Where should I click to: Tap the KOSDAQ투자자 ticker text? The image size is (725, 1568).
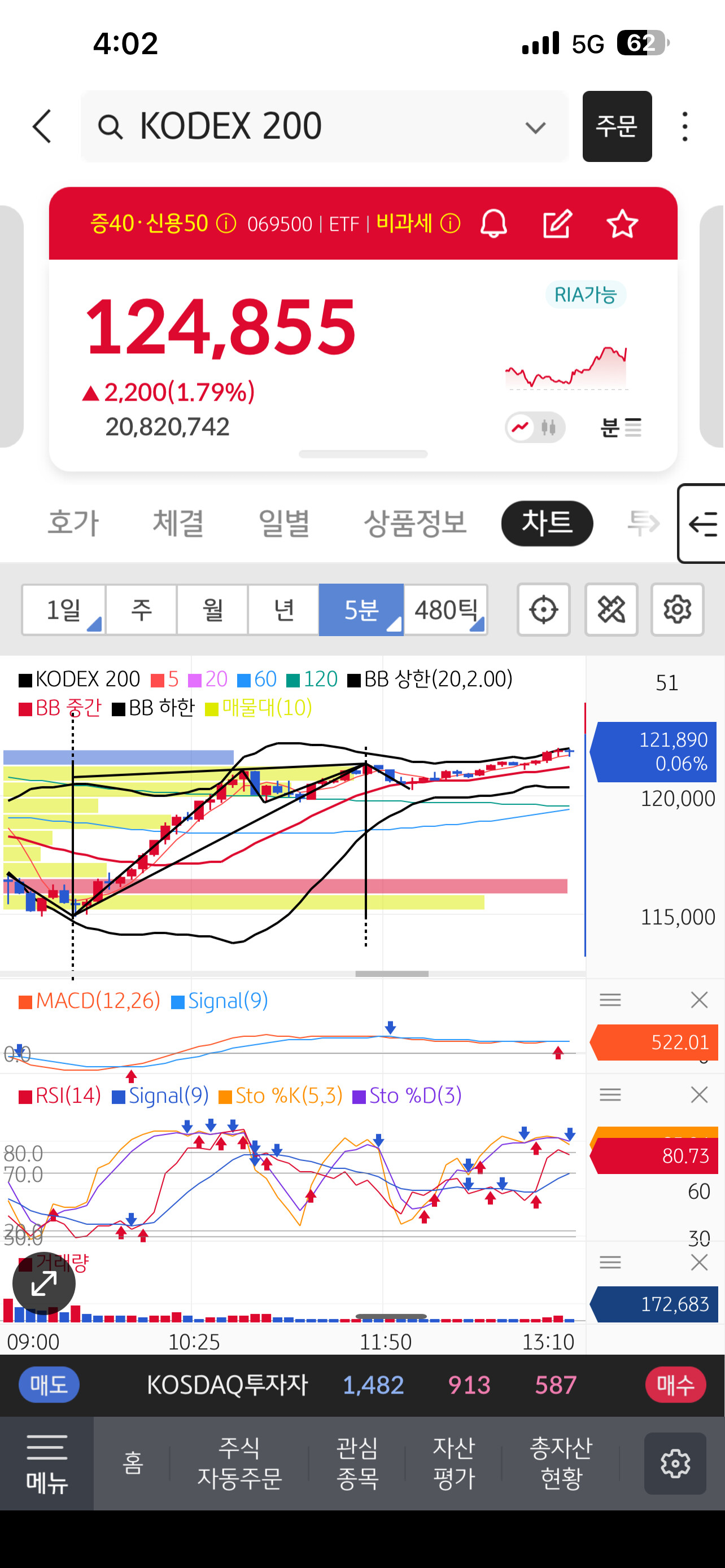tap(227, 1385)
